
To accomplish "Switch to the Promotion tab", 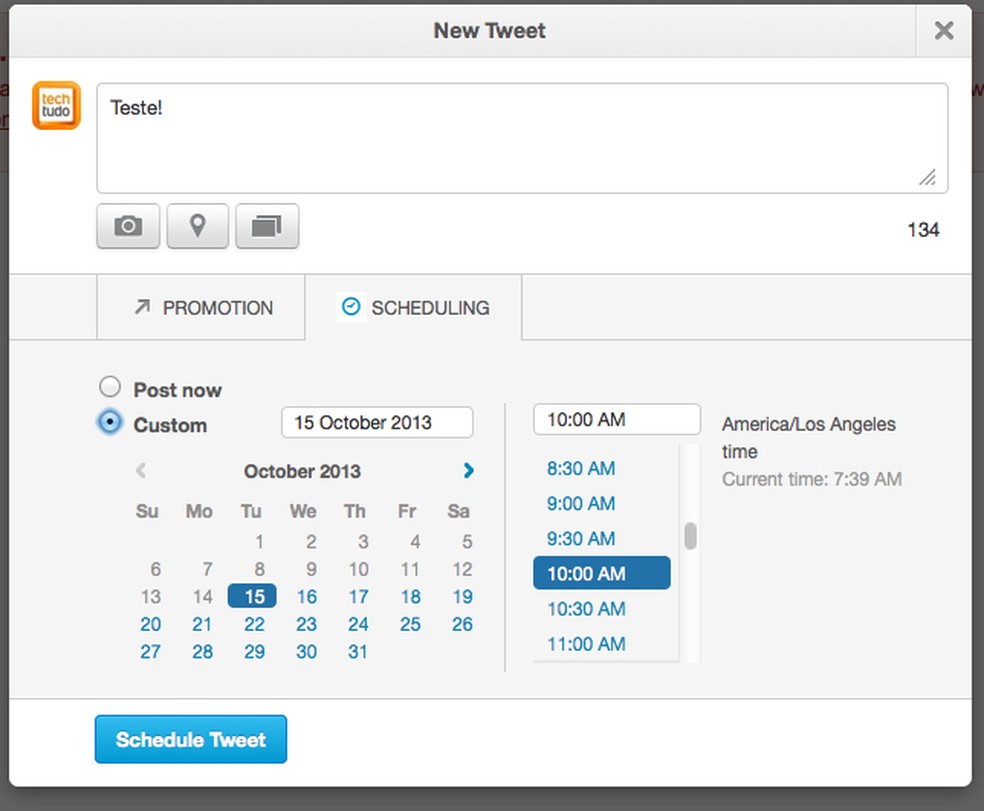I will coord(204,307).
